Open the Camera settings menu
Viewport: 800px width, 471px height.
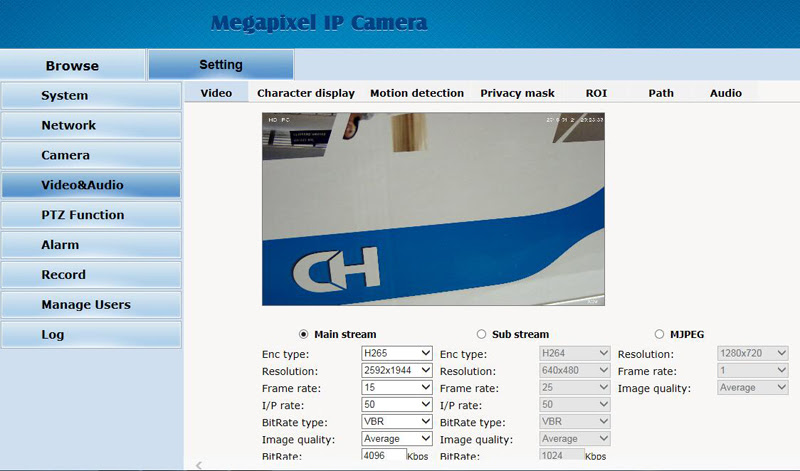coord(91,155)
